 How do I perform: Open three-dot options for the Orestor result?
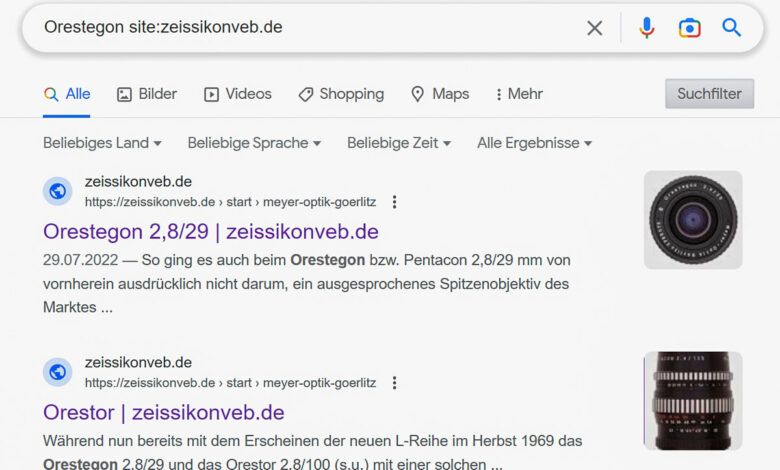pyautogui.click(x=394, y=383)
